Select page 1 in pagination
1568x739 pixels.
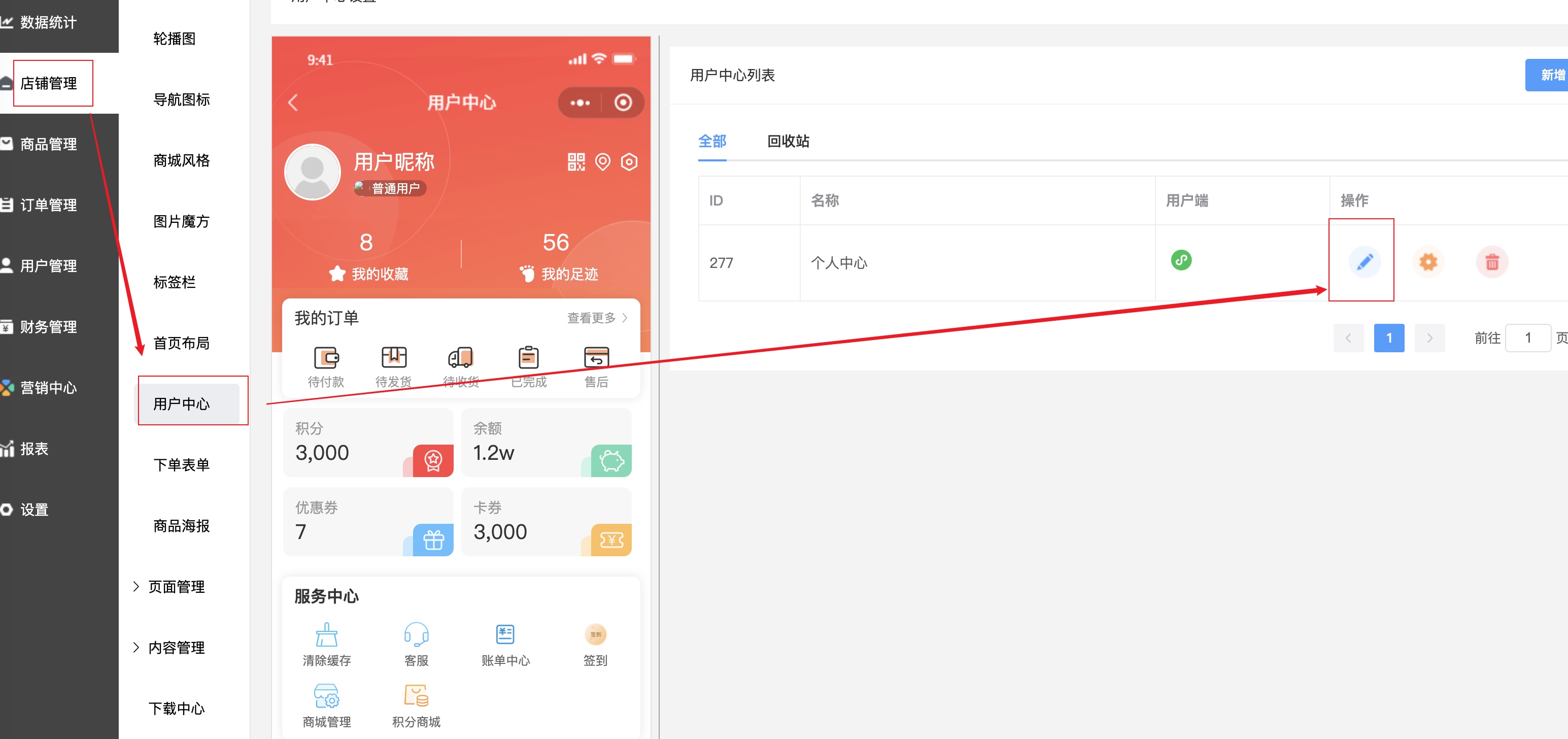(x=1389, y=338)
